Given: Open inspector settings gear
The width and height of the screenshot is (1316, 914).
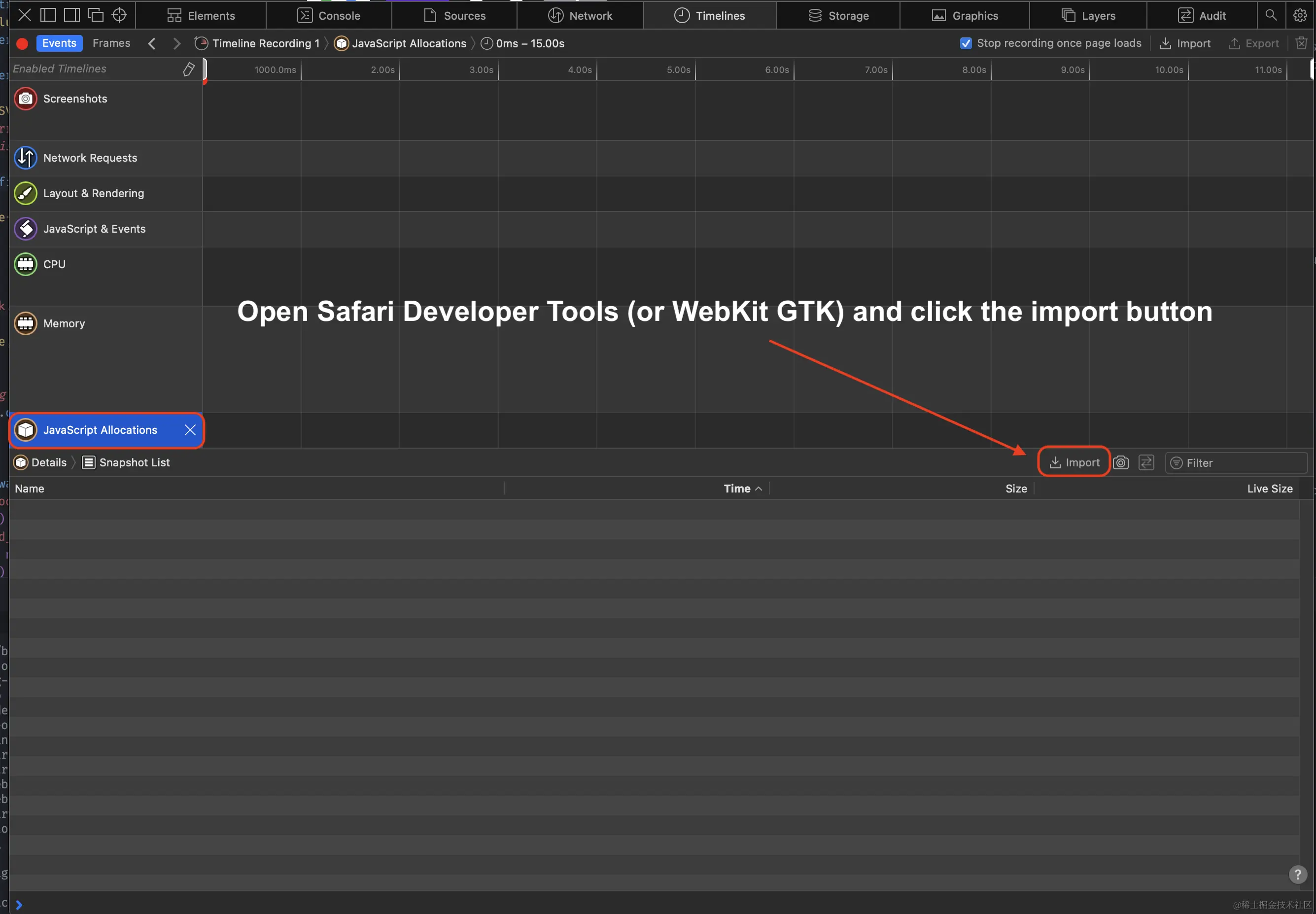Looking at the screenshot, I should pyautogui.click(x=1300, y=15).
